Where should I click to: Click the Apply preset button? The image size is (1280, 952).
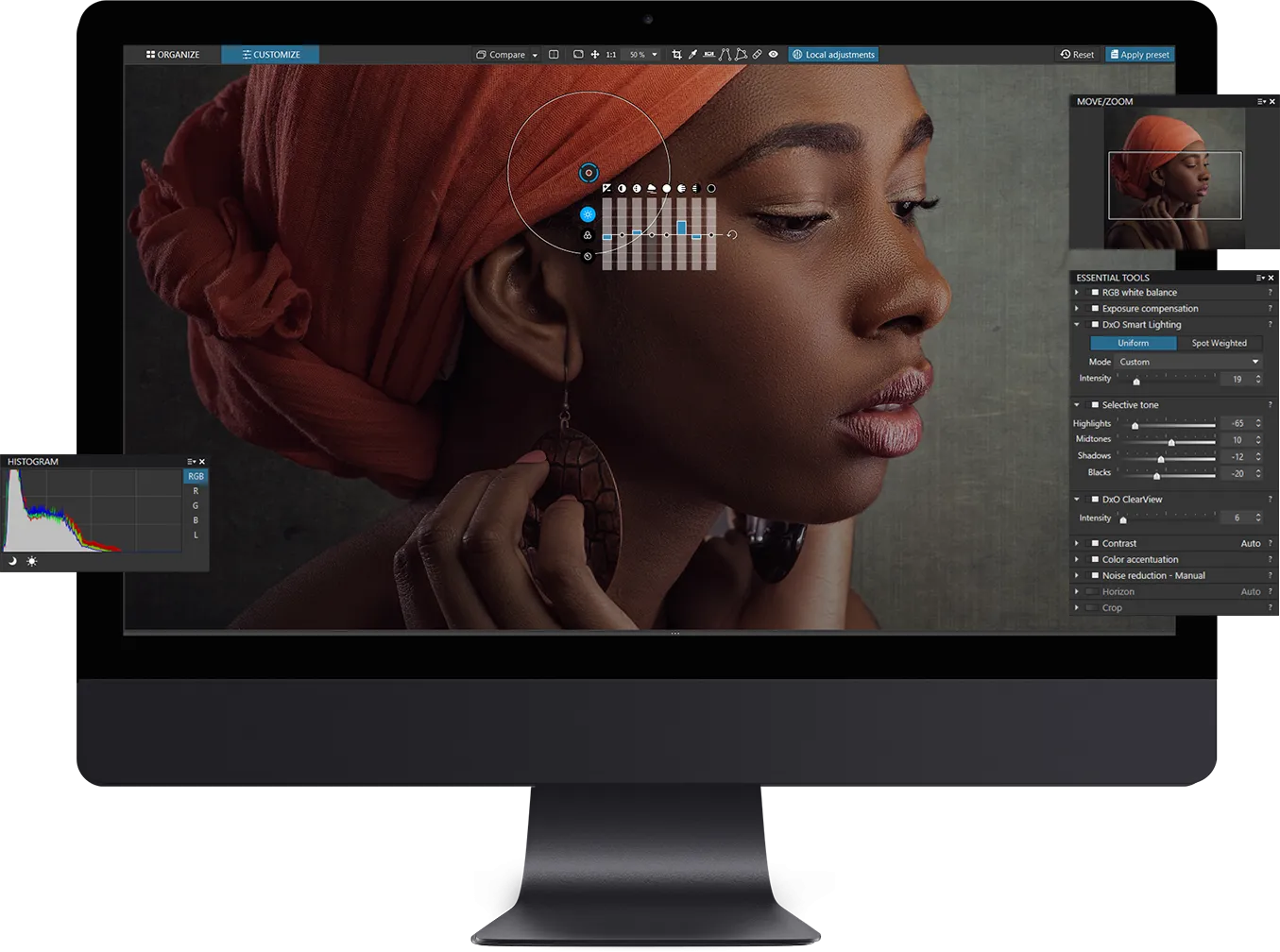1139,55
